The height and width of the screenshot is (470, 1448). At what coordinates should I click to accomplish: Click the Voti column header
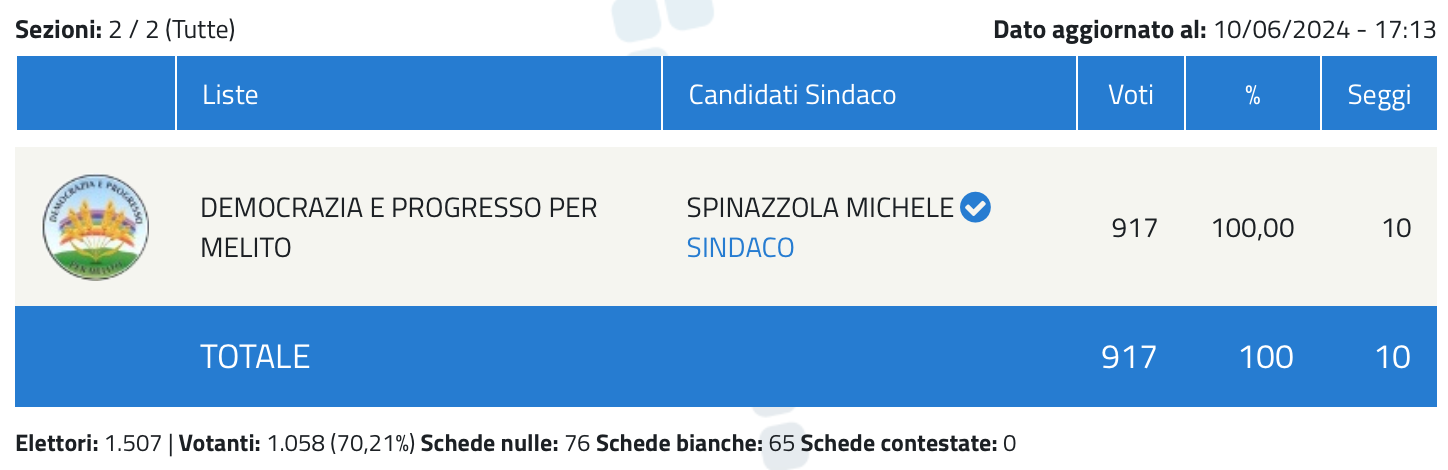(x=1131, y=95)
